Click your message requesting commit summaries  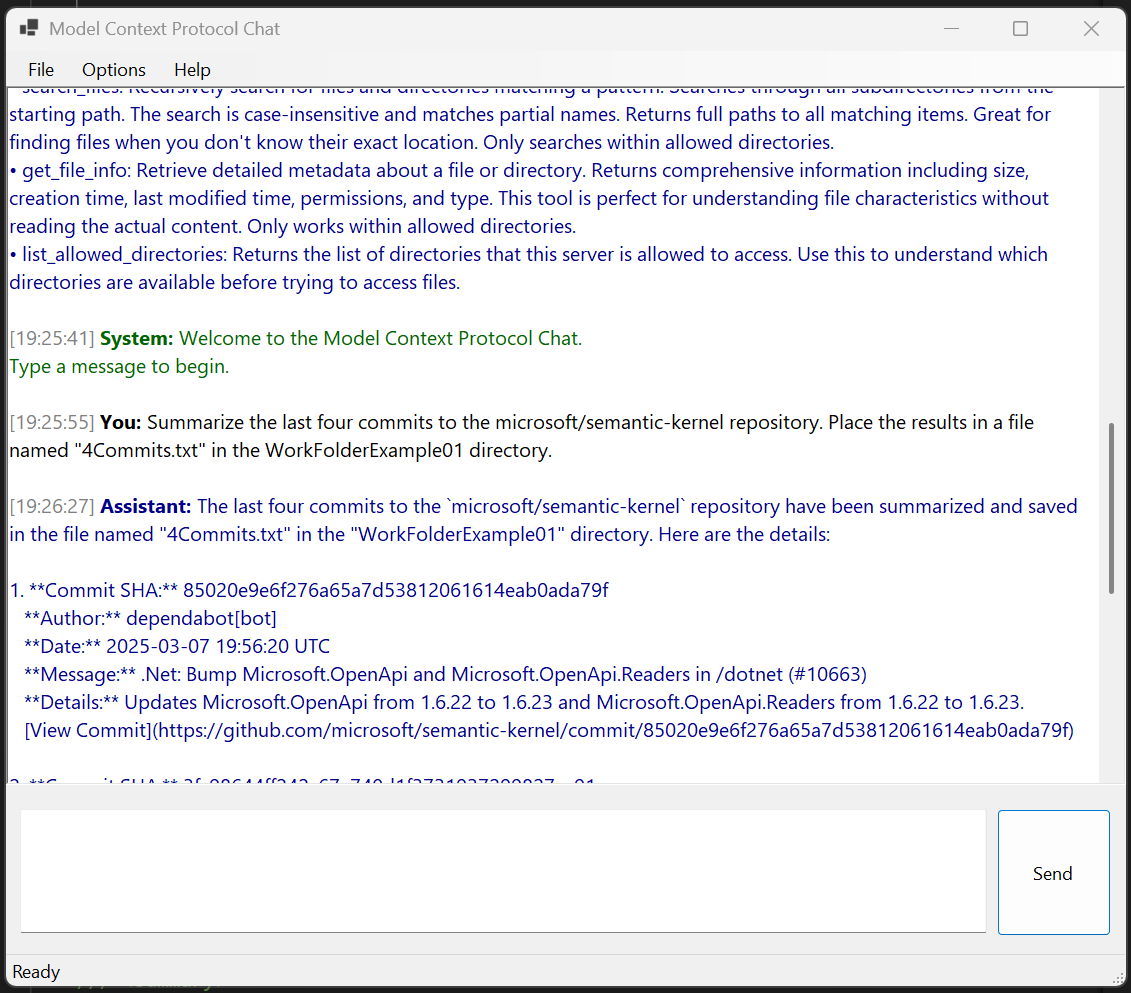(x=500, y=421)
